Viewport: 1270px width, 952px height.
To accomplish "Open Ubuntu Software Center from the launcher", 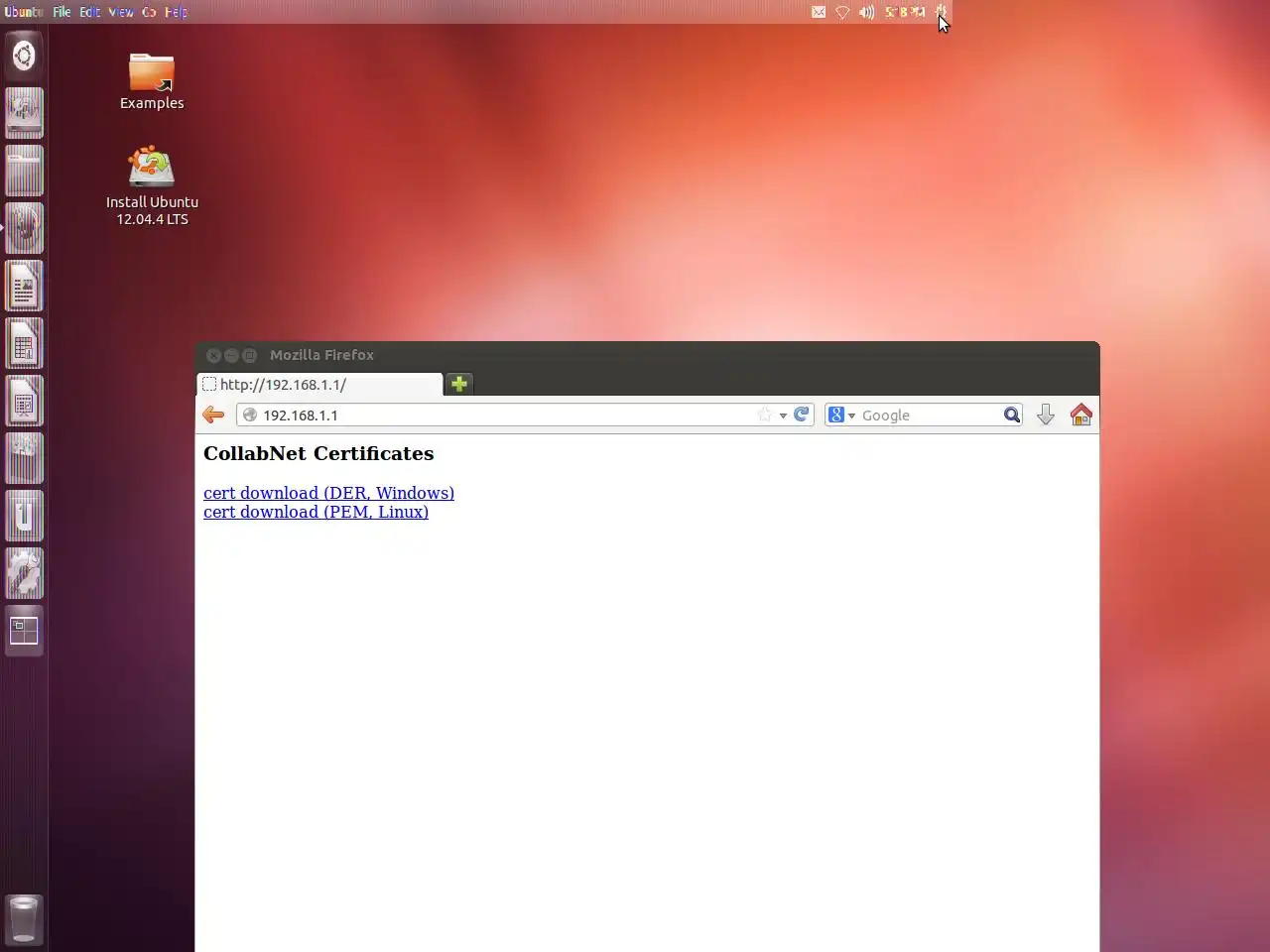I will (x=24, y=457).
